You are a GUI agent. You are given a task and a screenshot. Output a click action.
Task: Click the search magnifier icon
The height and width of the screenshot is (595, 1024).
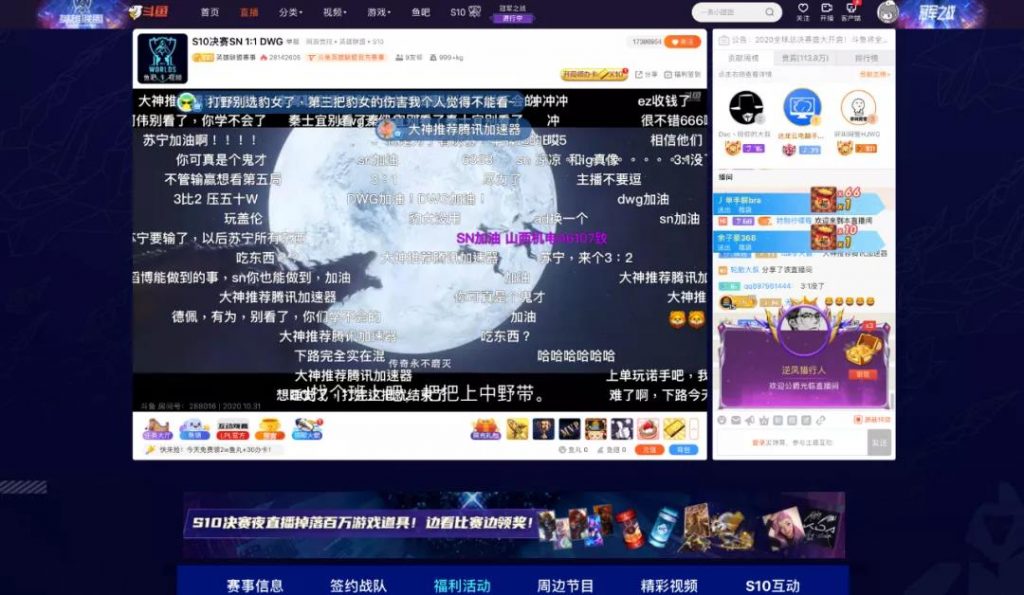pos(769,12)
